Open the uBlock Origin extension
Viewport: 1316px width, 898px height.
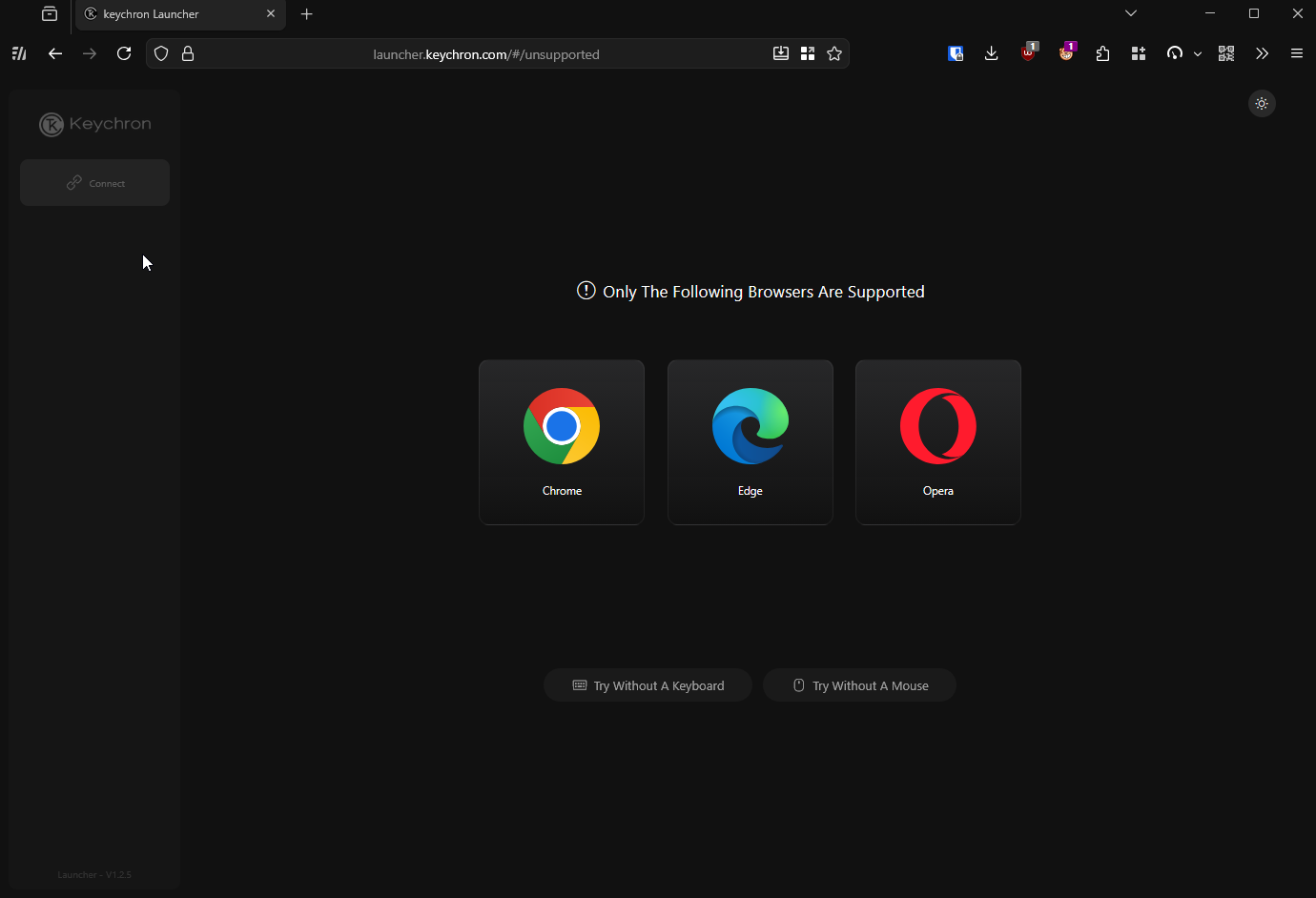pos(1029,52)
